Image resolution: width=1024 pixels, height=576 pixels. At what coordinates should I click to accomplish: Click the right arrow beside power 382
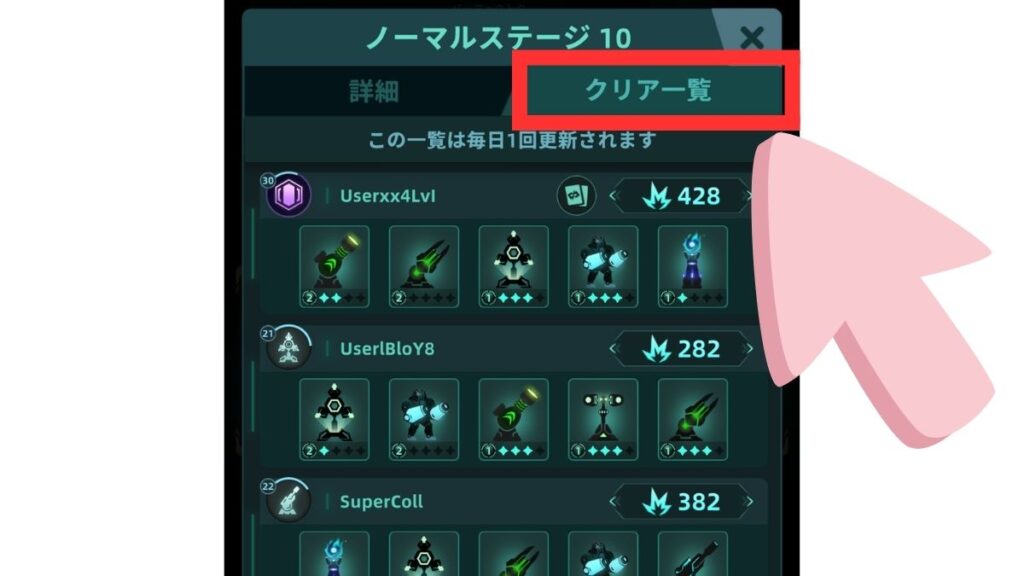point(748,502)
